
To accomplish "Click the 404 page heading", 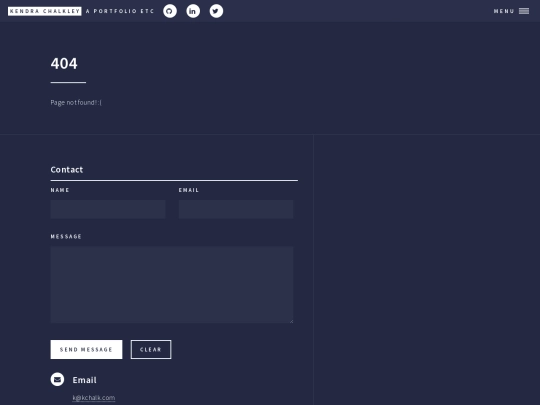I will coord(64,63).
